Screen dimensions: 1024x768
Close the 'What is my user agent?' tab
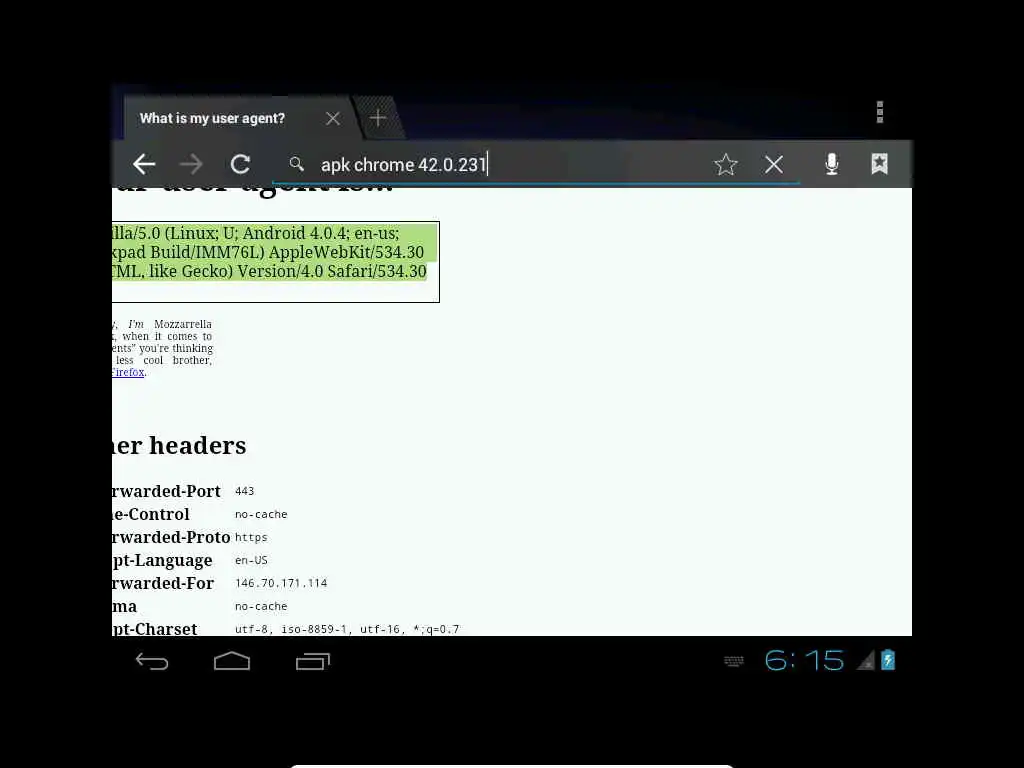click(x=333, y=118)
